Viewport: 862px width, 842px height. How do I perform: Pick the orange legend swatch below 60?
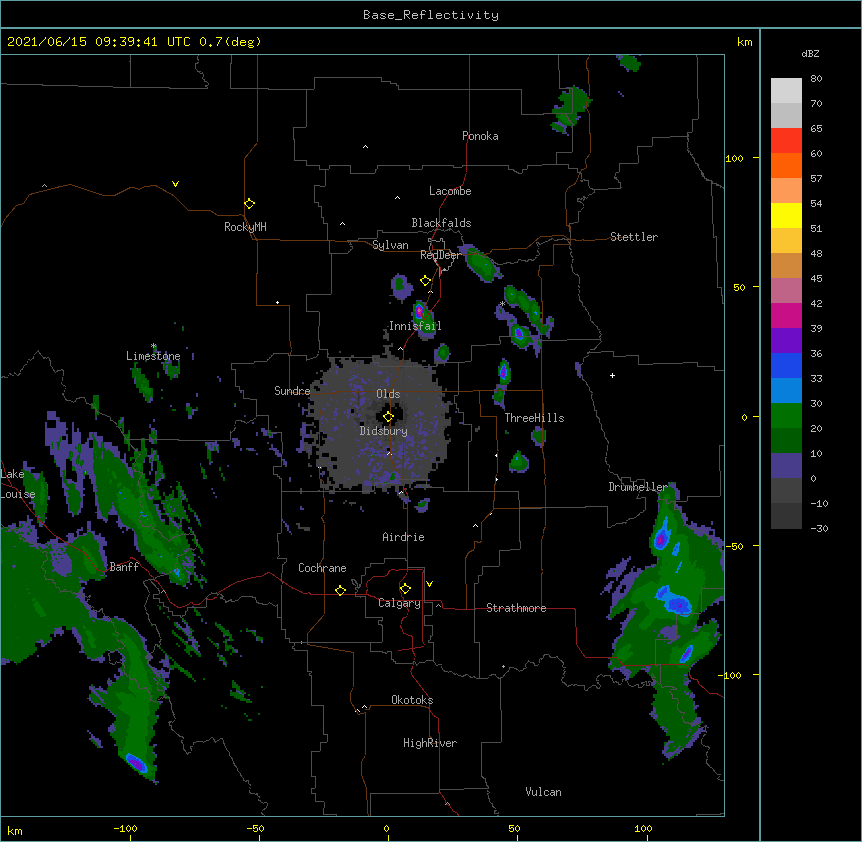click(x=786, y=165)
